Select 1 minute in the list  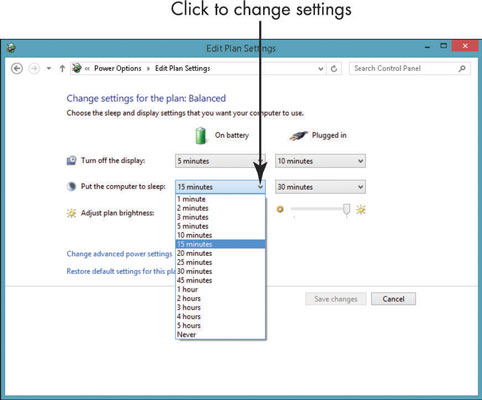point(220,199)
